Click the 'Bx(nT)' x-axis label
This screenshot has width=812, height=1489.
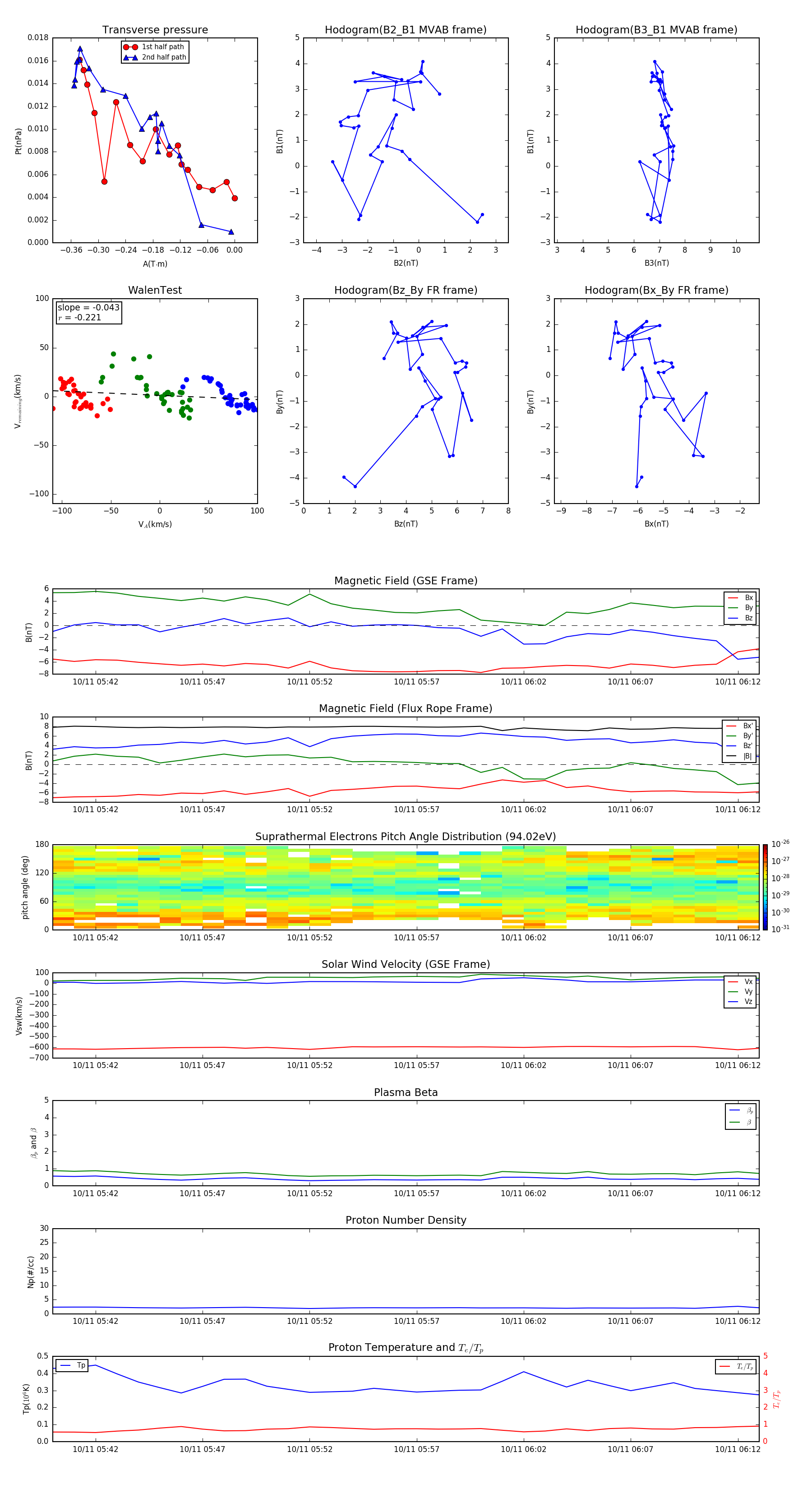click(x=656, y=524)
